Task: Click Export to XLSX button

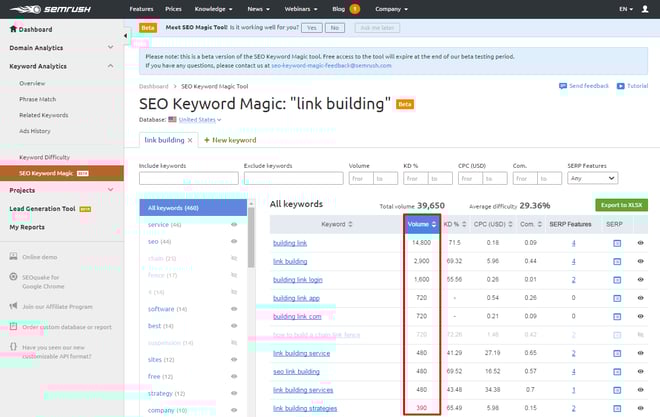Action: pos(621,205)
